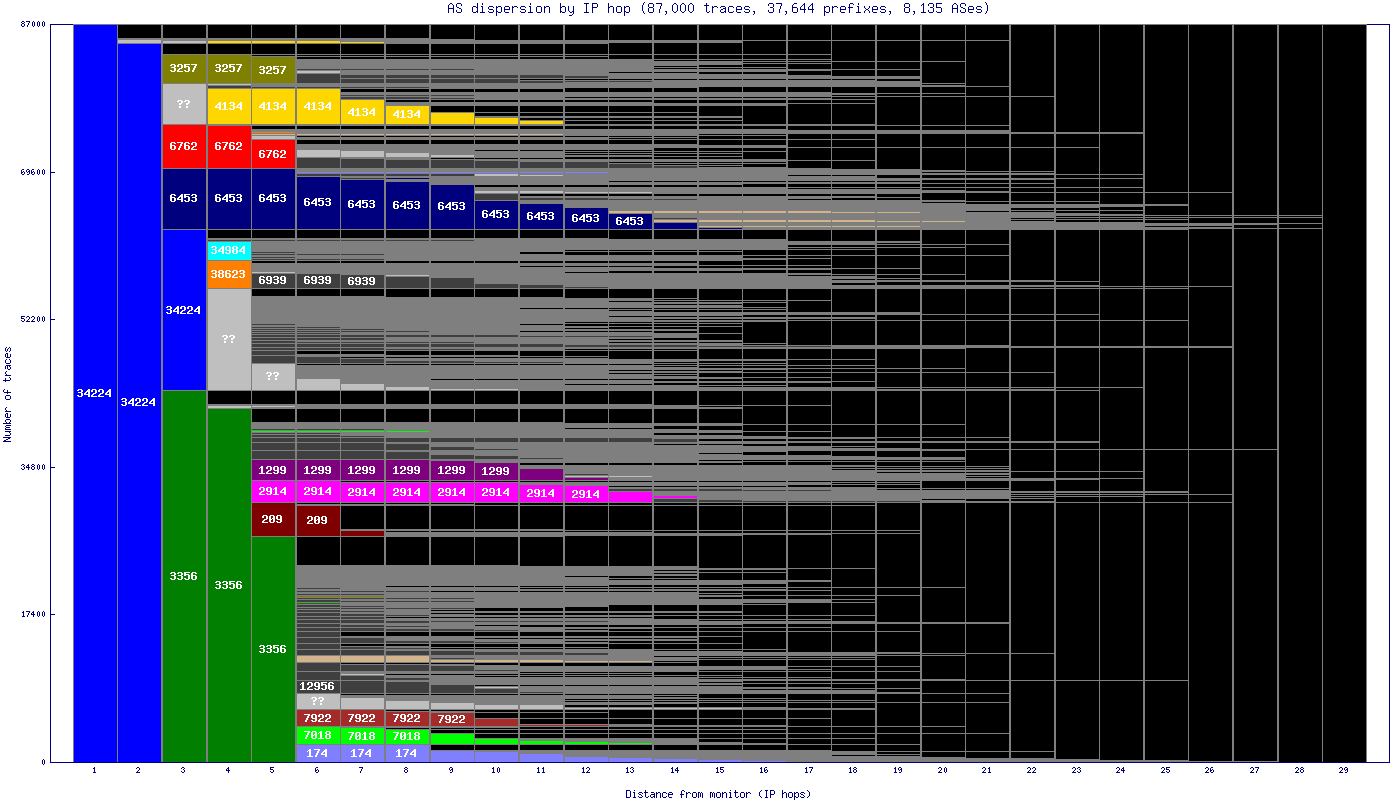Select the olive 3257 block at hop 5
Image resolution: width=1390 pixels, height=800 pixels.
point(273,71)
